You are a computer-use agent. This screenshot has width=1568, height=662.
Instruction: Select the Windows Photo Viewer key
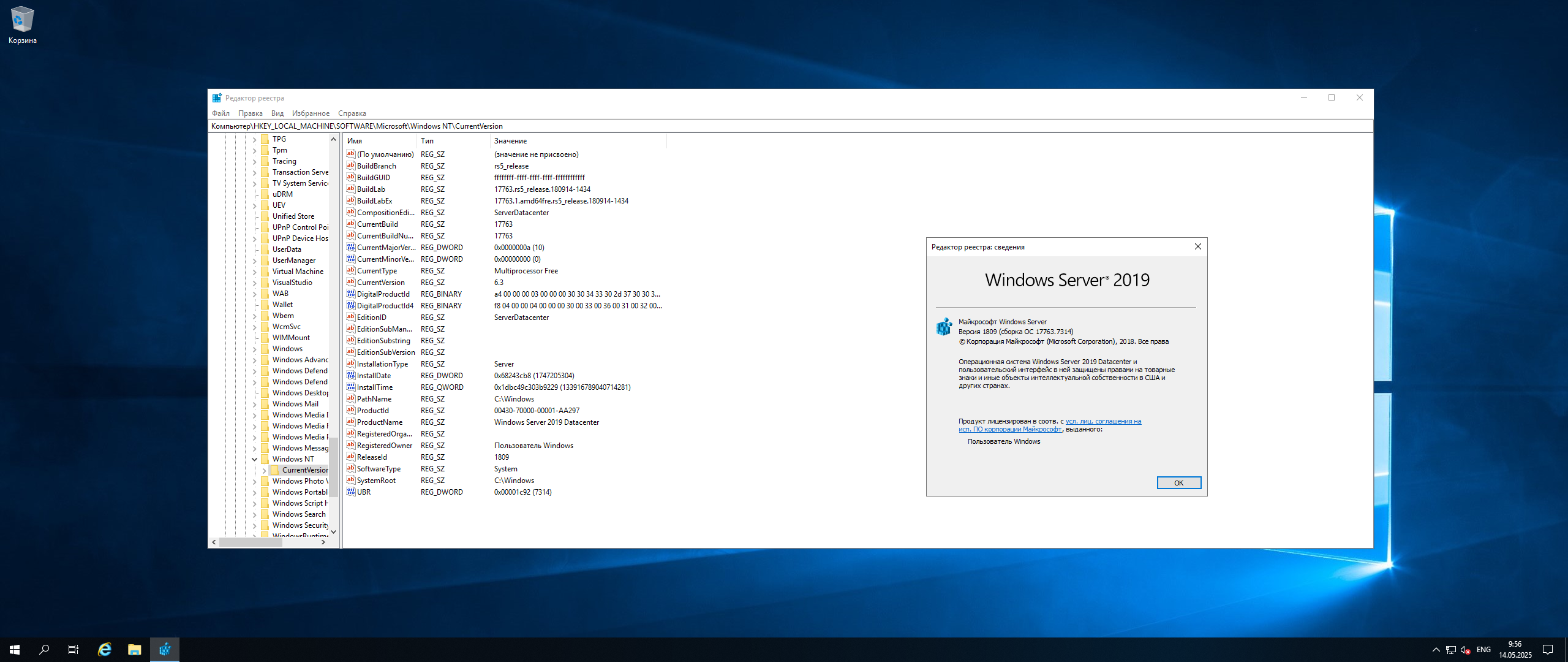point(300,481)
